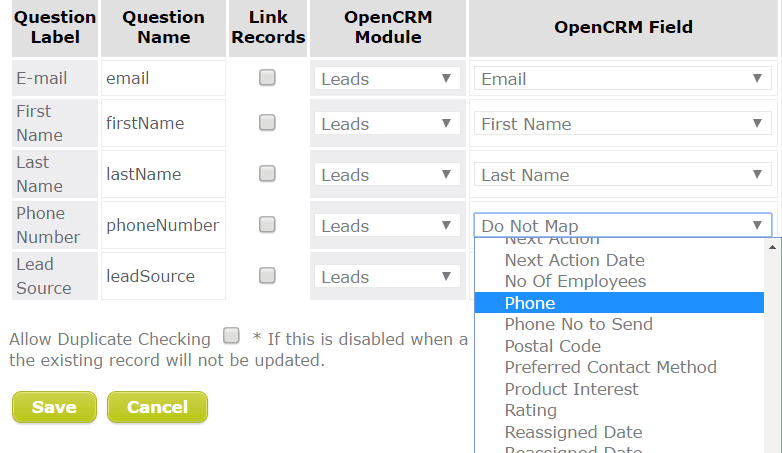Enable Allow Duplicate Checking checkbox
The width and height of the screenshot is (782, 453).
click(x=231, y=335)
